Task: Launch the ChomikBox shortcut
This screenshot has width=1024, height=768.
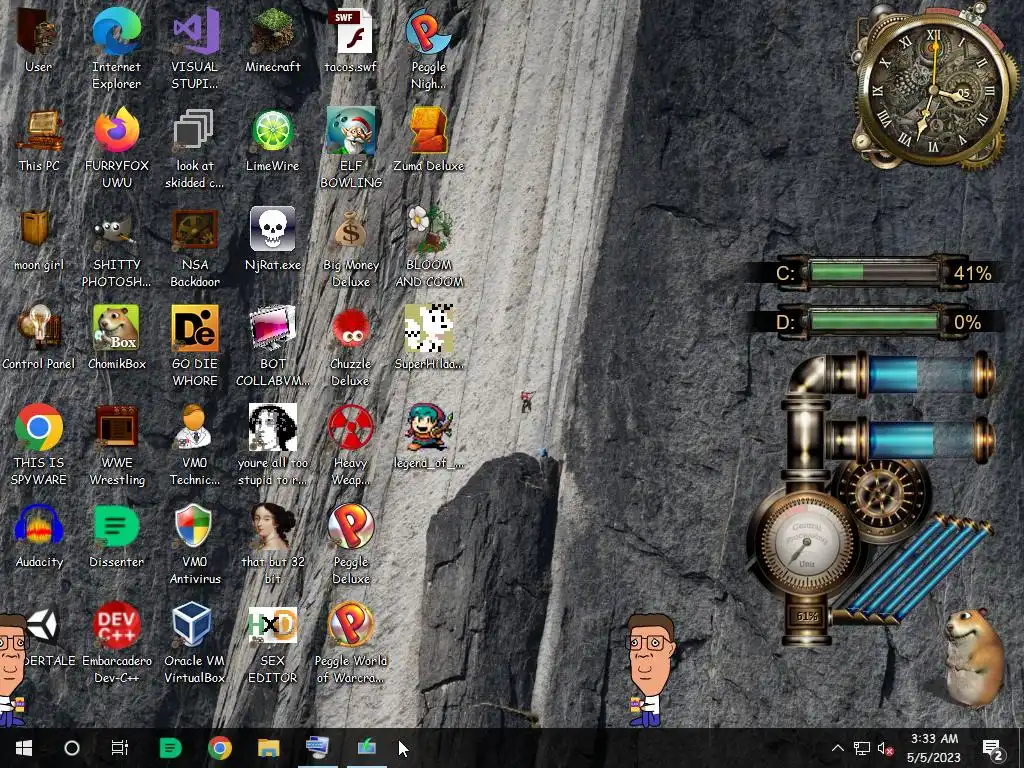Action: tap(116, 338)
